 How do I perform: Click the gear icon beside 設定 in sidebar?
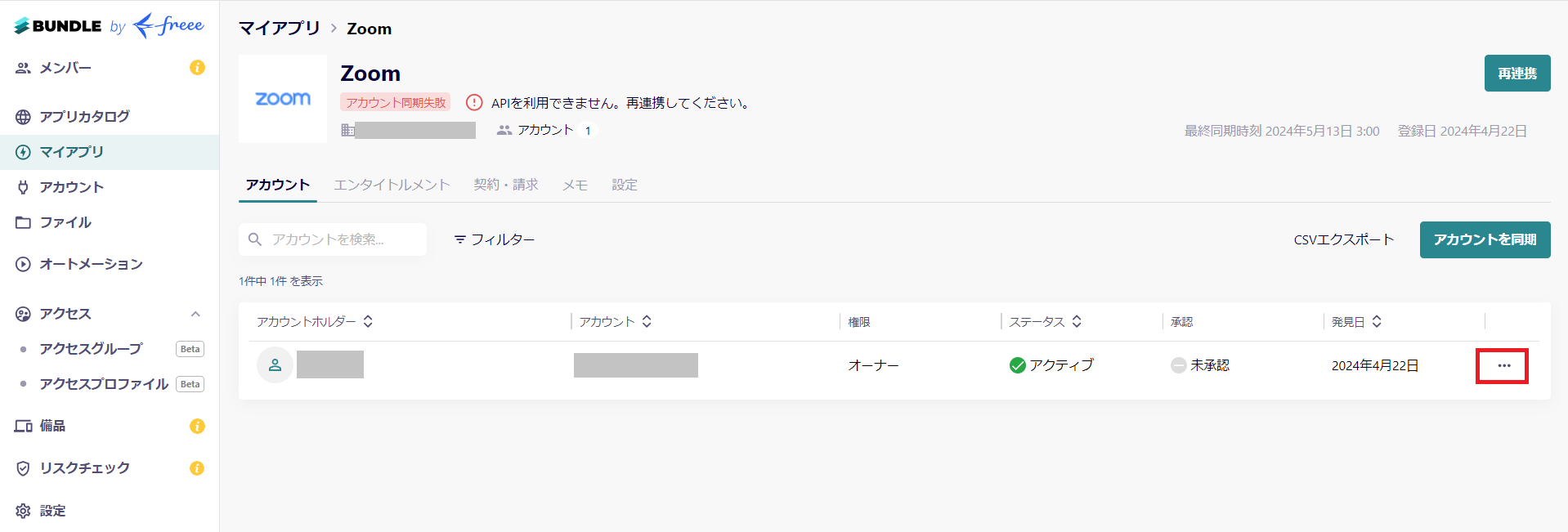tap(23, 511)
